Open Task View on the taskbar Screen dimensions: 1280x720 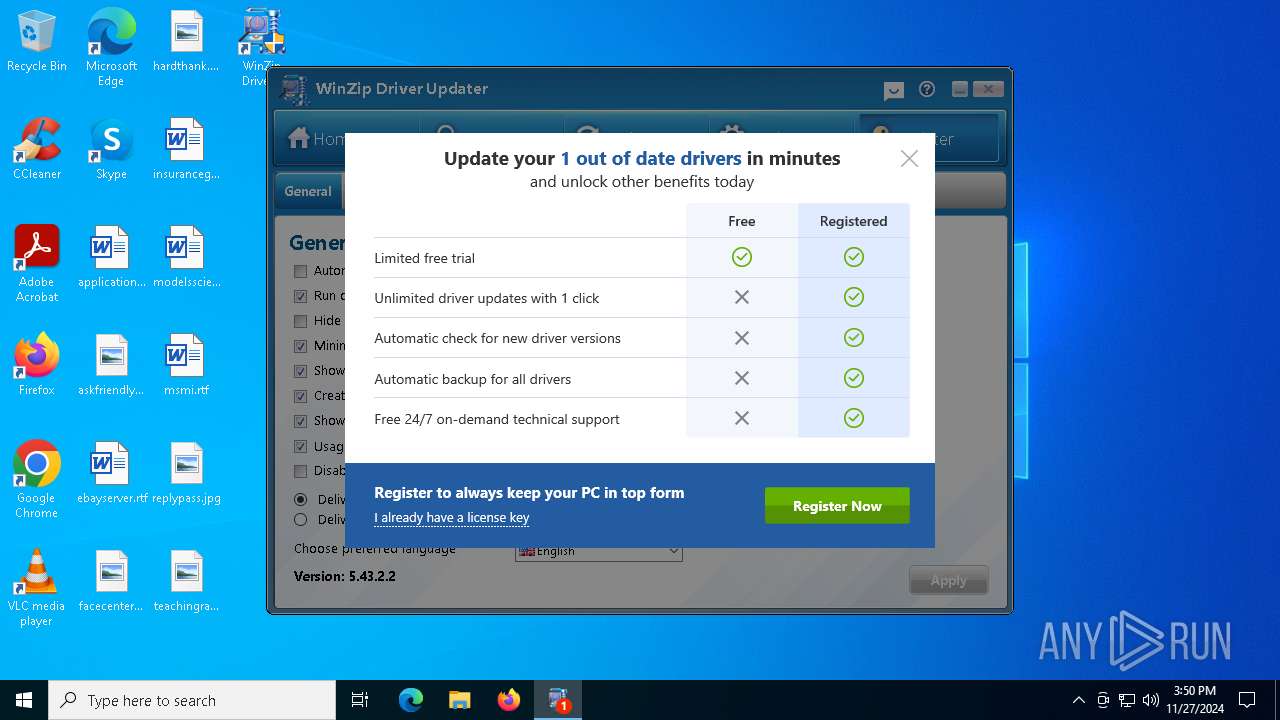point(360,700)
